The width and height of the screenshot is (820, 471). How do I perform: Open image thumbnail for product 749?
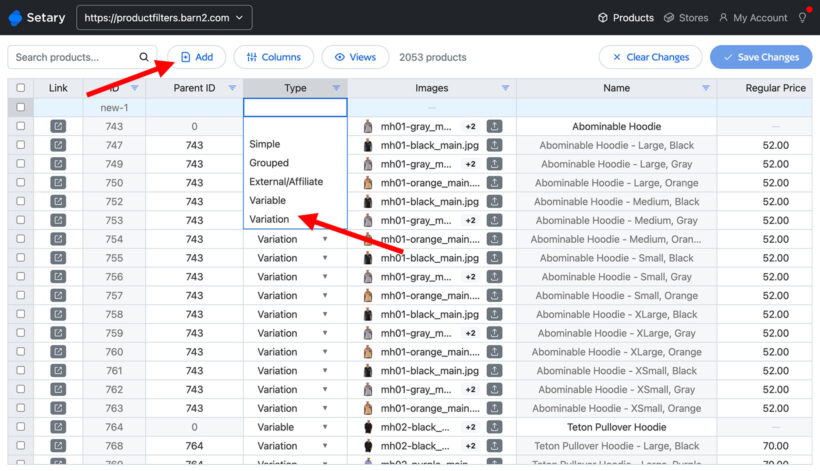368,164
